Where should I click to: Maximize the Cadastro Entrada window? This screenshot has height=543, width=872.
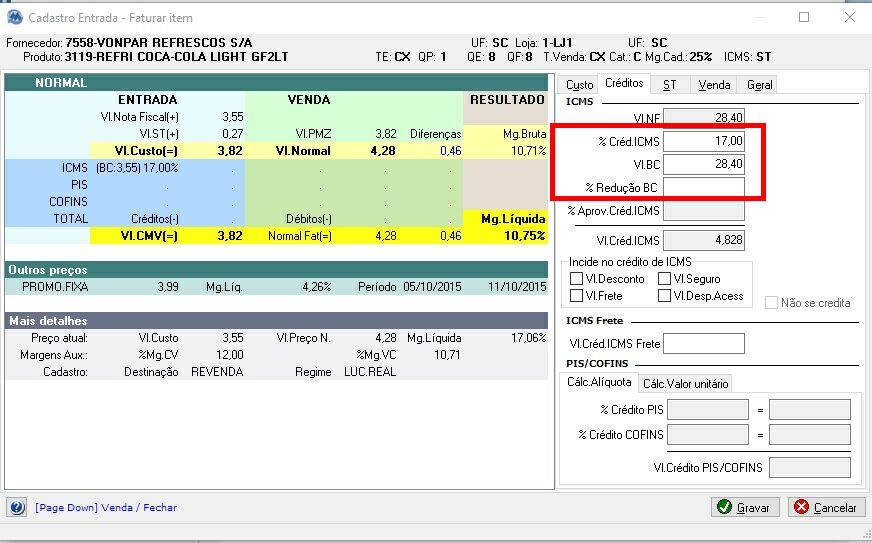click(x=804, y=17)
